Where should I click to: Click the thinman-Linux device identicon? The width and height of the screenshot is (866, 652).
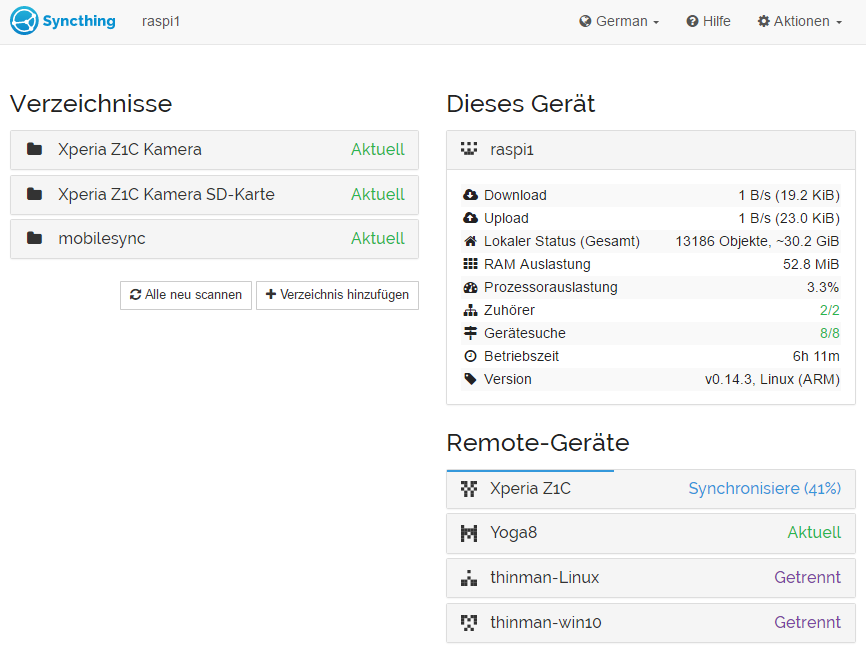pos(468,578)
